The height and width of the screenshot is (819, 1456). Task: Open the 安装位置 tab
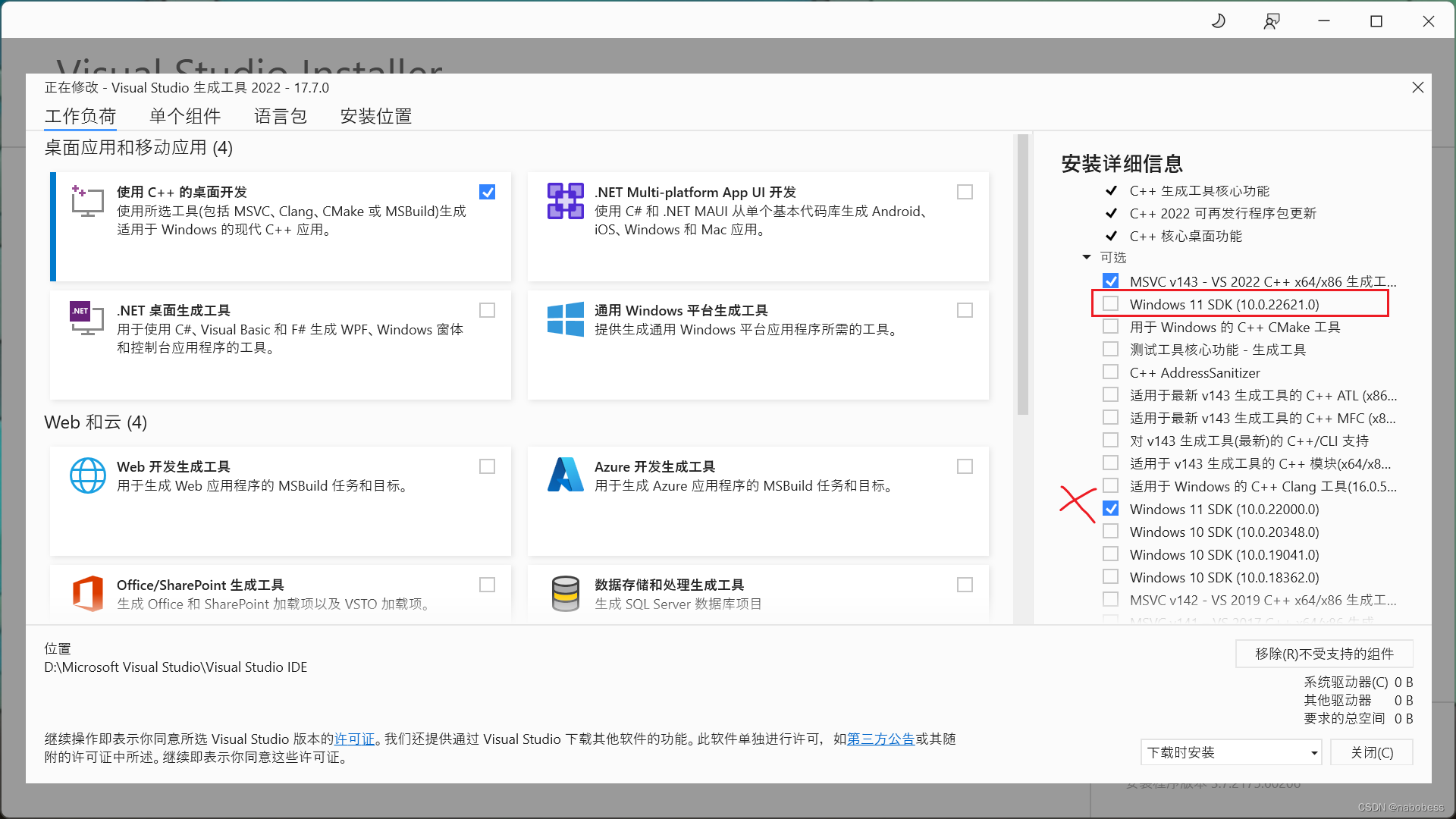tap(375, 116)
